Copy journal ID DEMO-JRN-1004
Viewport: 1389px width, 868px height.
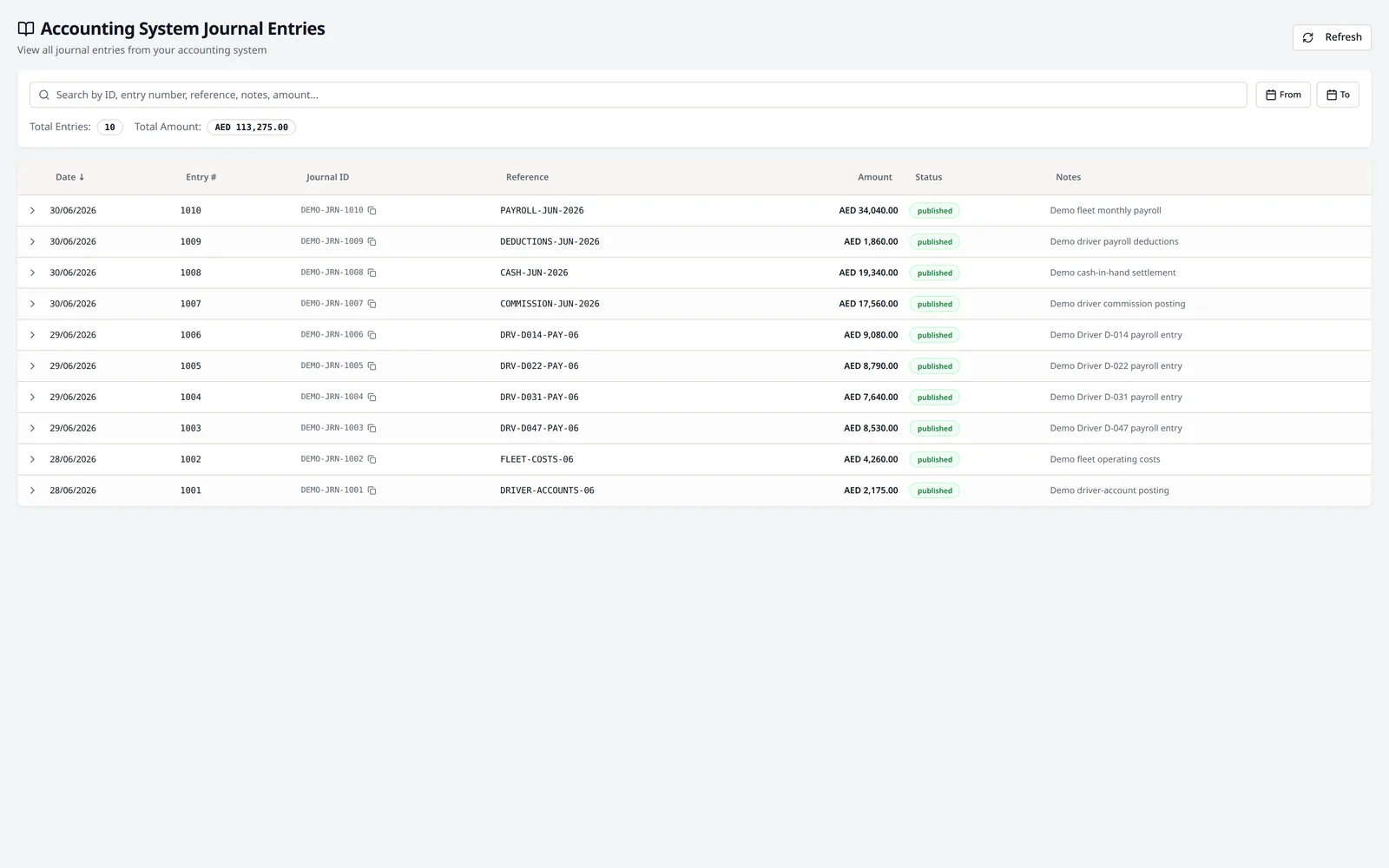[x=372, y=398]
